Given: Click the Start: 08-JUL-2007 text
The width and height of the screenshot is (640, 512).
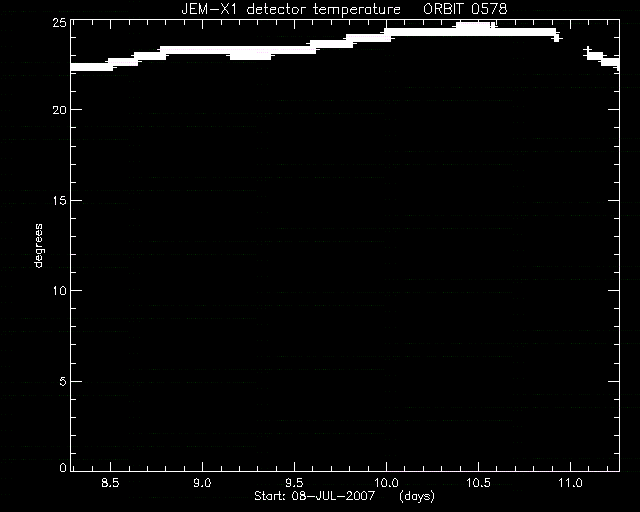Looking at the screenshot, I should pyautogui.click(x=314, y=496).
